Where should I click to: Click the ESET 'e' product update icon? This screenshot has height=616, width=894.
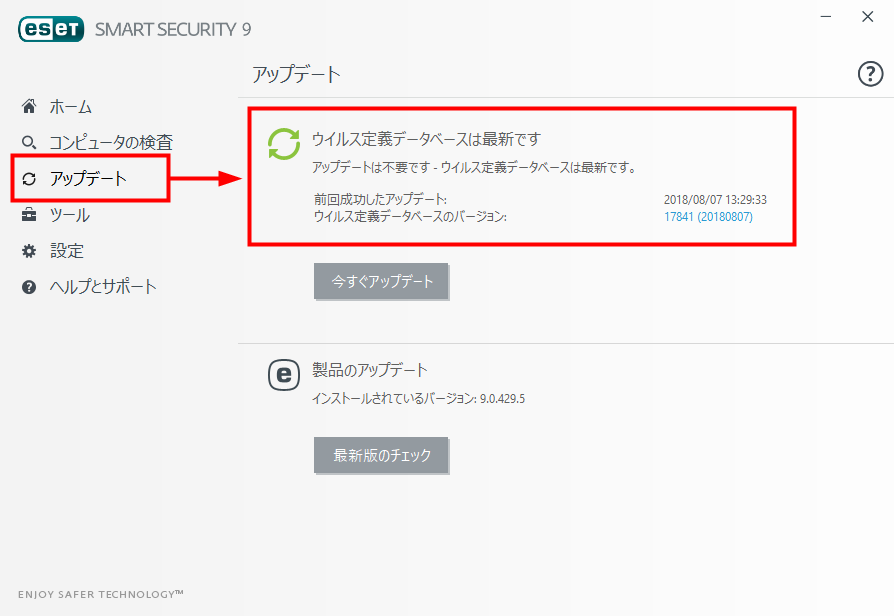coord(284,375)
